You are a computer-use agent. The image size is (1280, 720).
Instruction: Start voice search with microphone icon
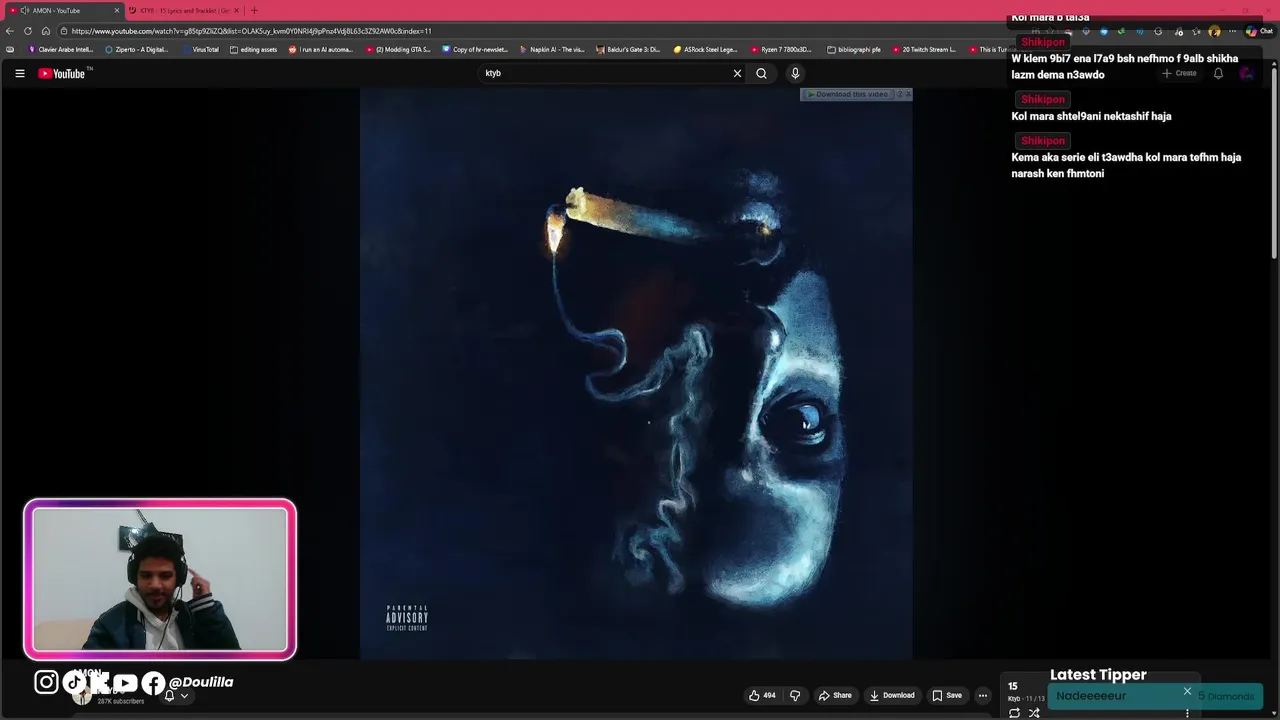(795, 73)
